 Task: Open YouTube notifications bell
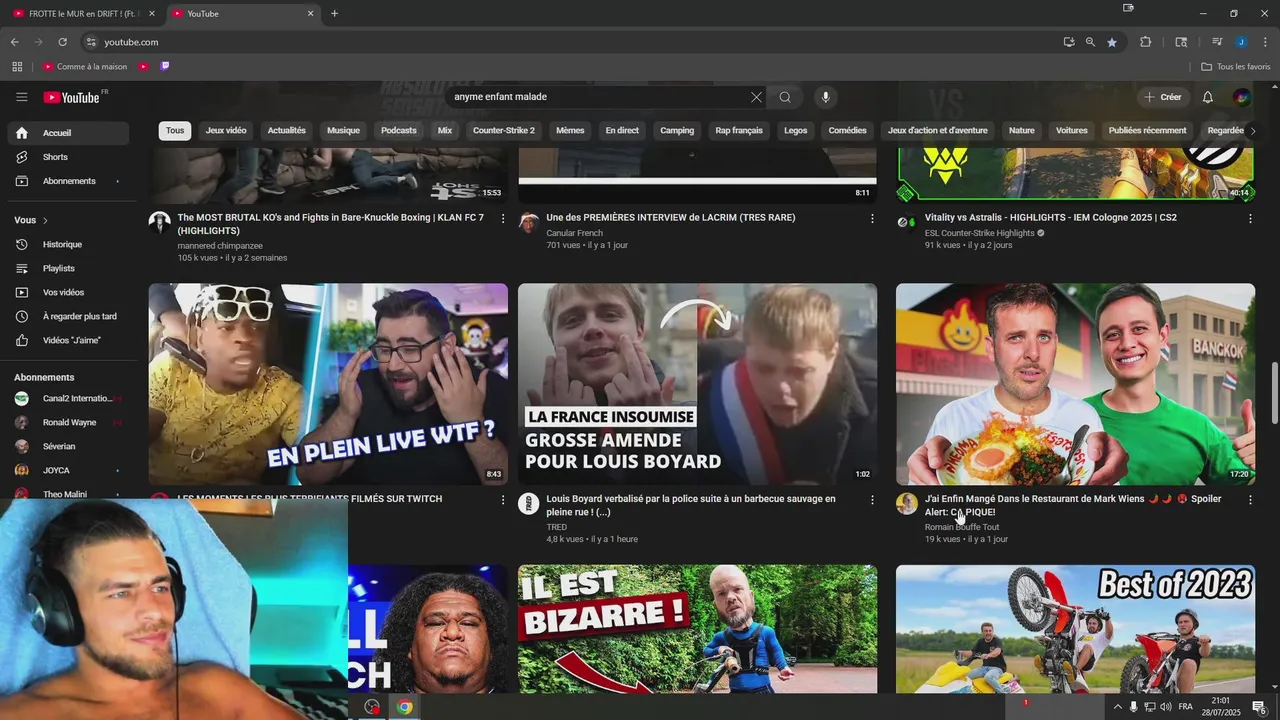pyautogui.click(x=1207, y=97)
